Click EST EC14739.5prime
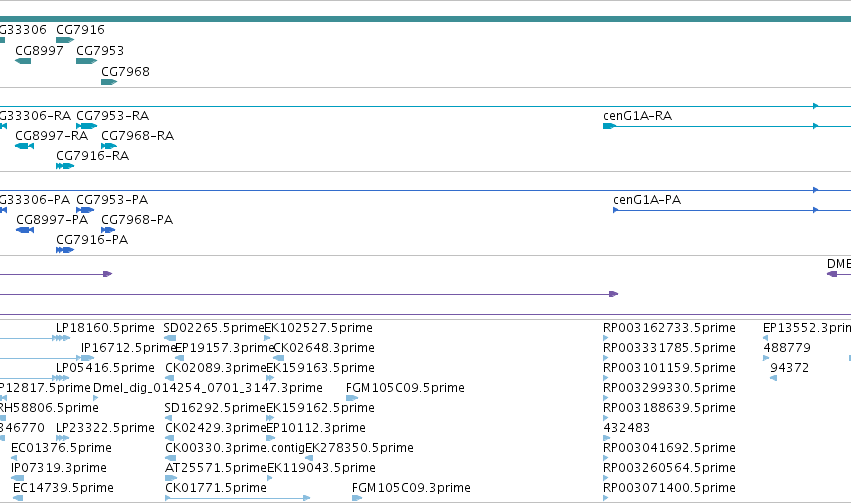Image resolution: width=851 pixels, height=503 pixels. pyautogui.click(x=63, y=488)
